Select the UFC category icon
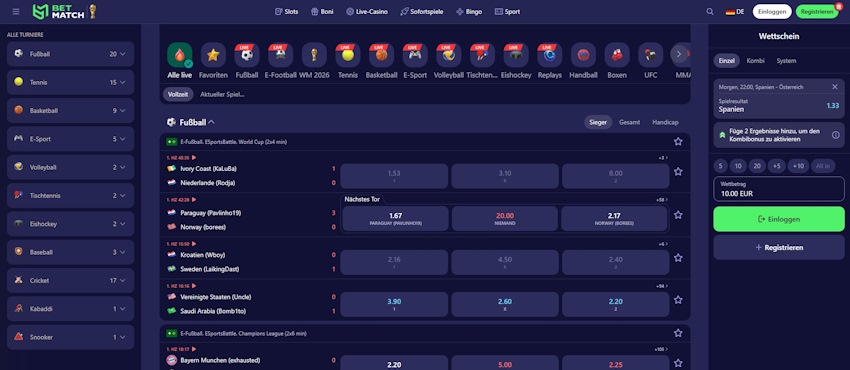 (x=650, y=55)
